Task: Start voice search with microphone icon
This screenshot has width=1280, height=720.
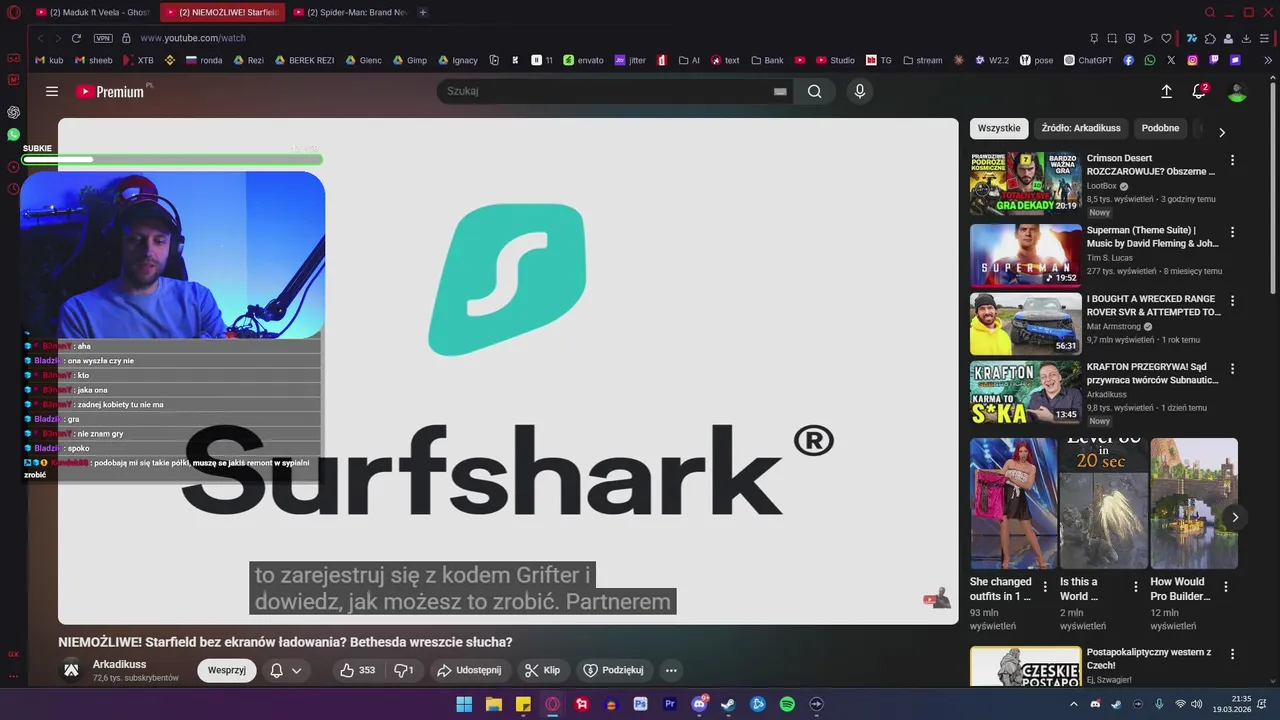Action: 860,91
